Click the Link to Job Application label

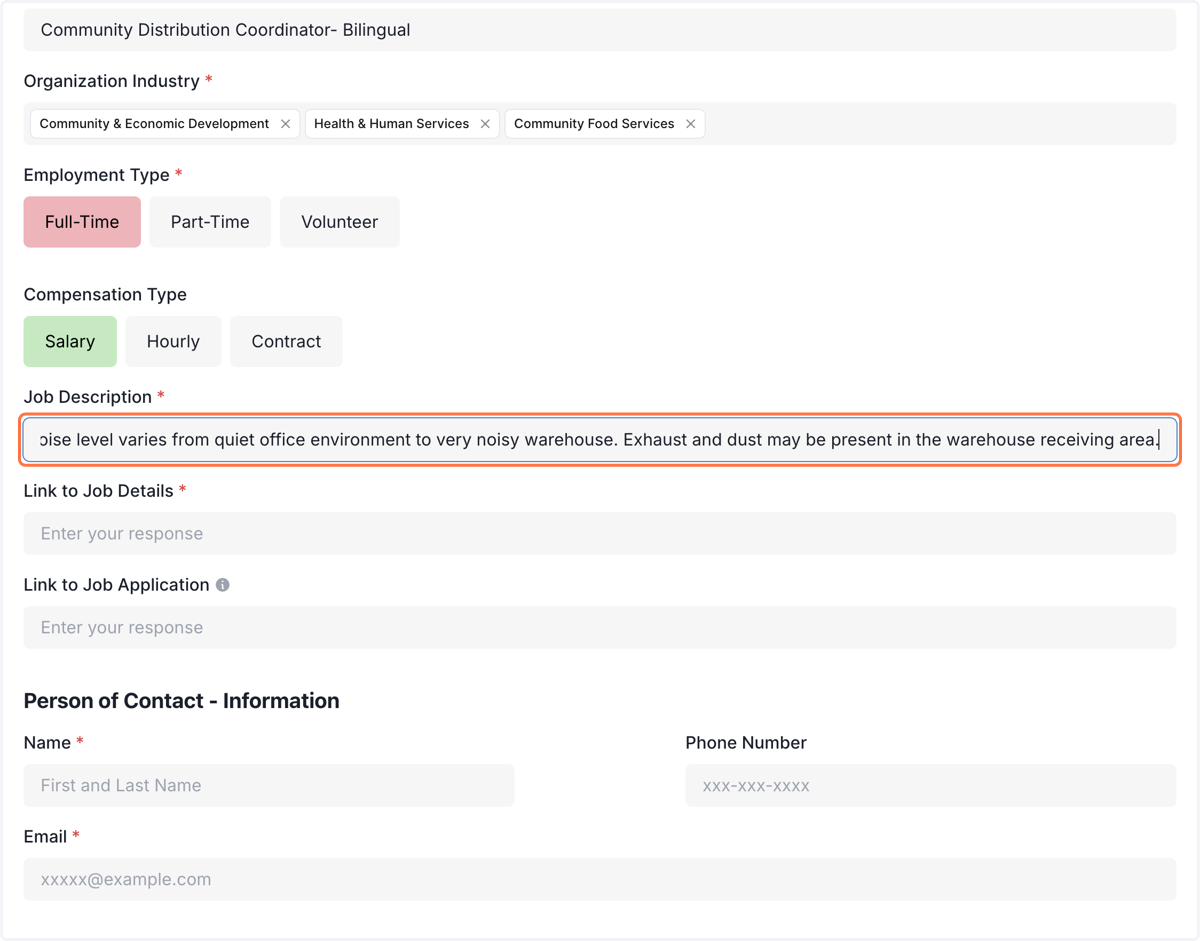pyautogui.click(x=117, y=585)
